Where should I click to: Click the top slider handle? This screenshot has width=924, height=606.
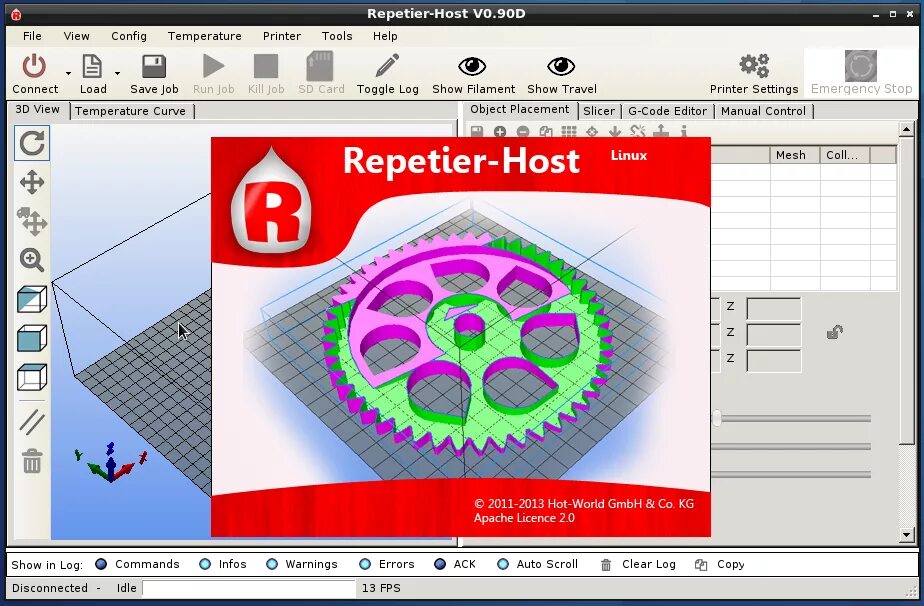[x=717, y=419]
